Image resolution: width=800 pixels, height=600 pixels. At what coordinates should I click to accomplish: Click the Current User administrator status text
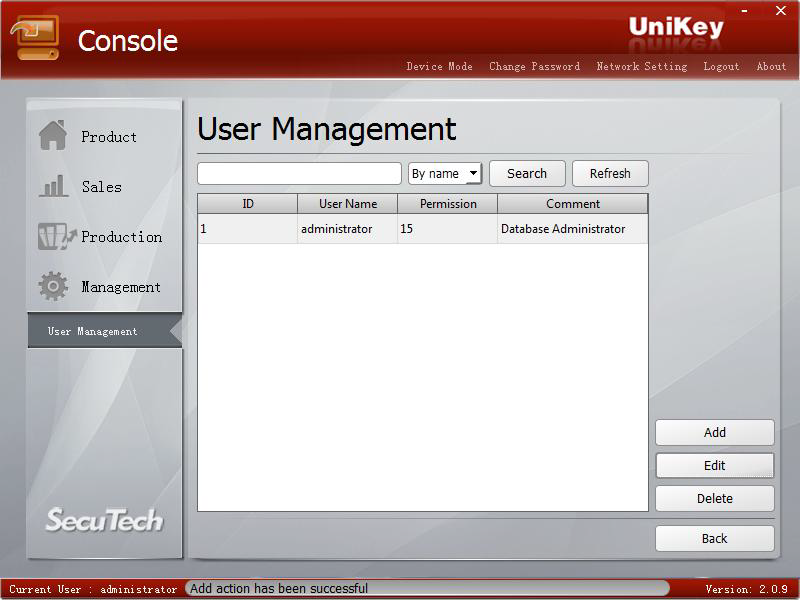pyautogui.click(x=93, y=589)
